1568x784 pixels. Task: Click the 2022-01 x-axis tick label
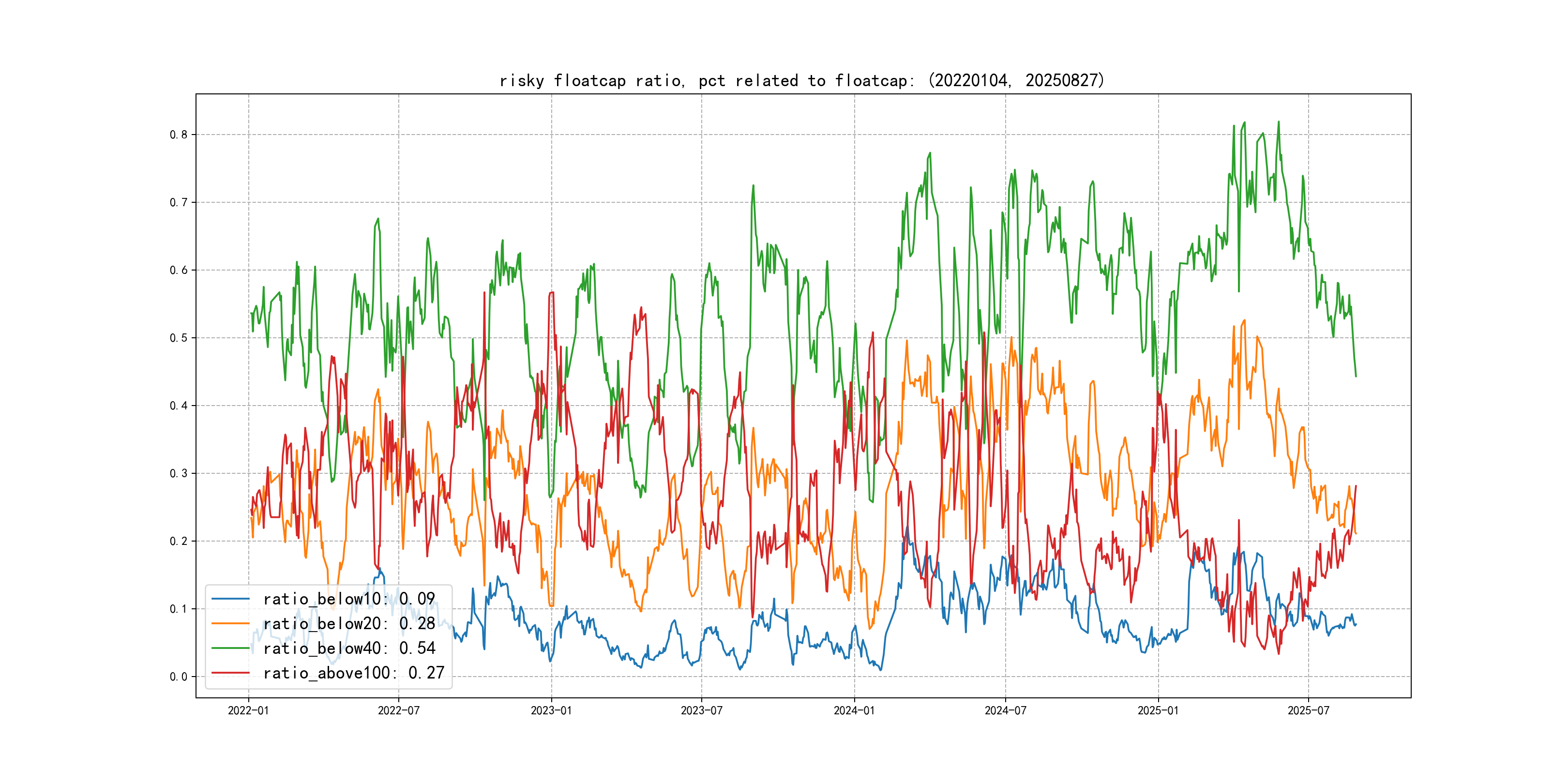point(248,710)
